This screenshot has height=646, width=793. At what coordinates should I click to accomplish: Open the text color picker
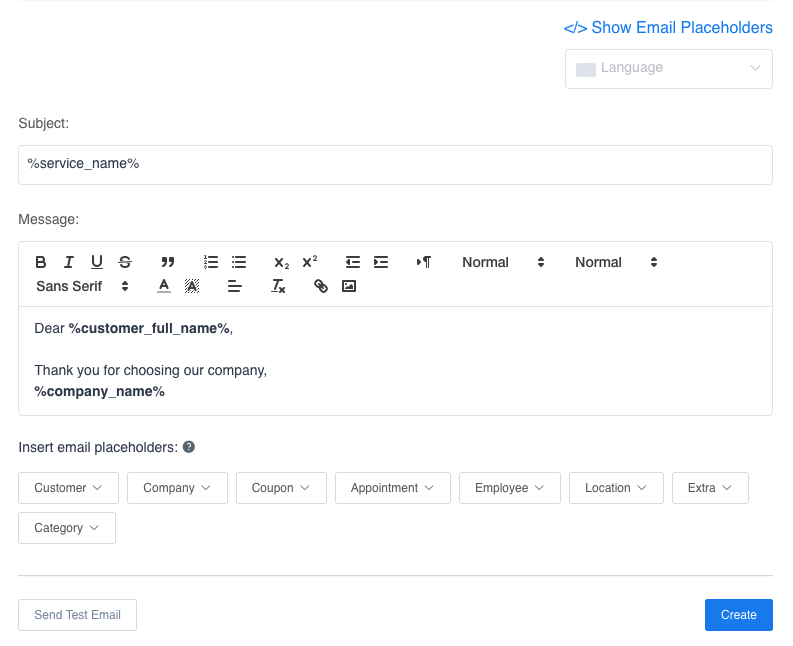coord(164,286)
